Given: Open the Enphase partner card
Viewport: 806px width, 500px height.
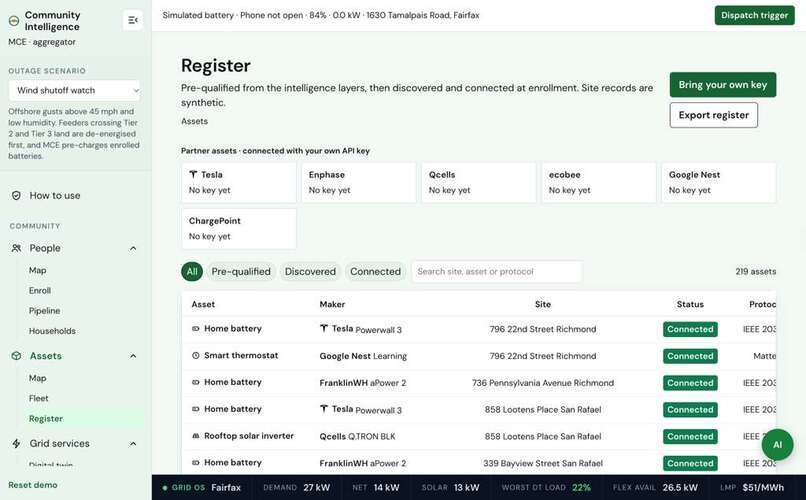Looking at the screenshot, I should tap(358, 182).
